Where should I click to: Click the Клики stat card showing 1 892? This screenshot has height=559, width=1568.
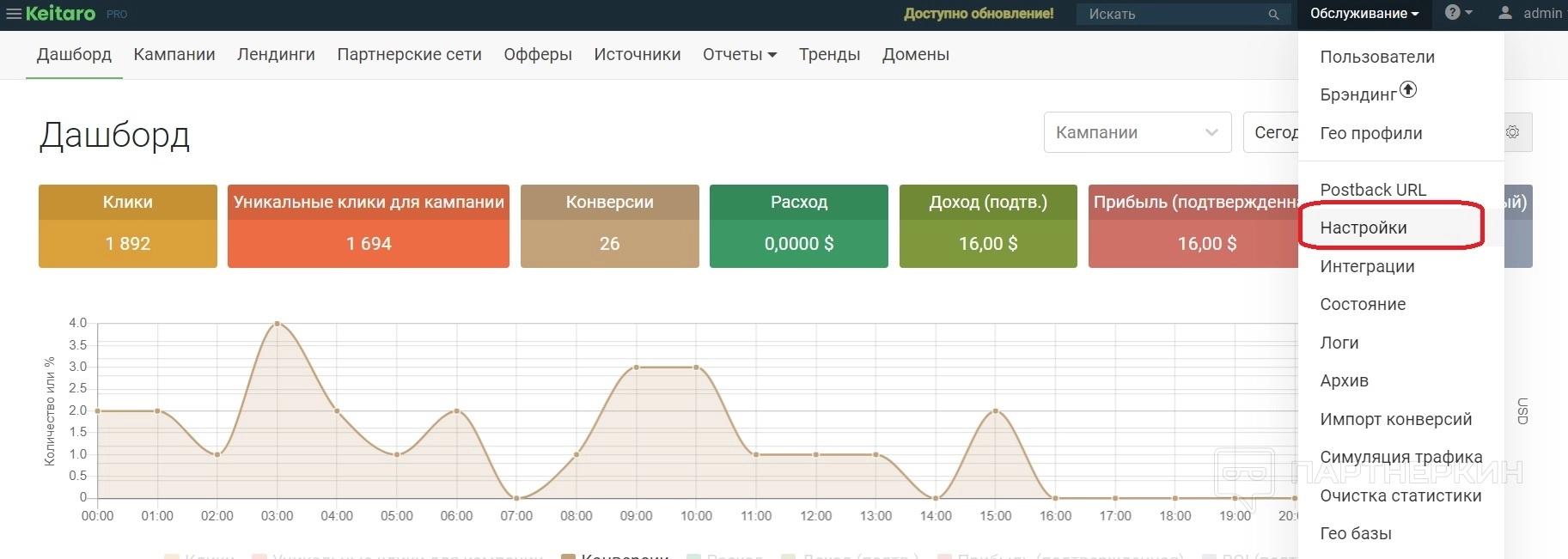pos(128,226)
